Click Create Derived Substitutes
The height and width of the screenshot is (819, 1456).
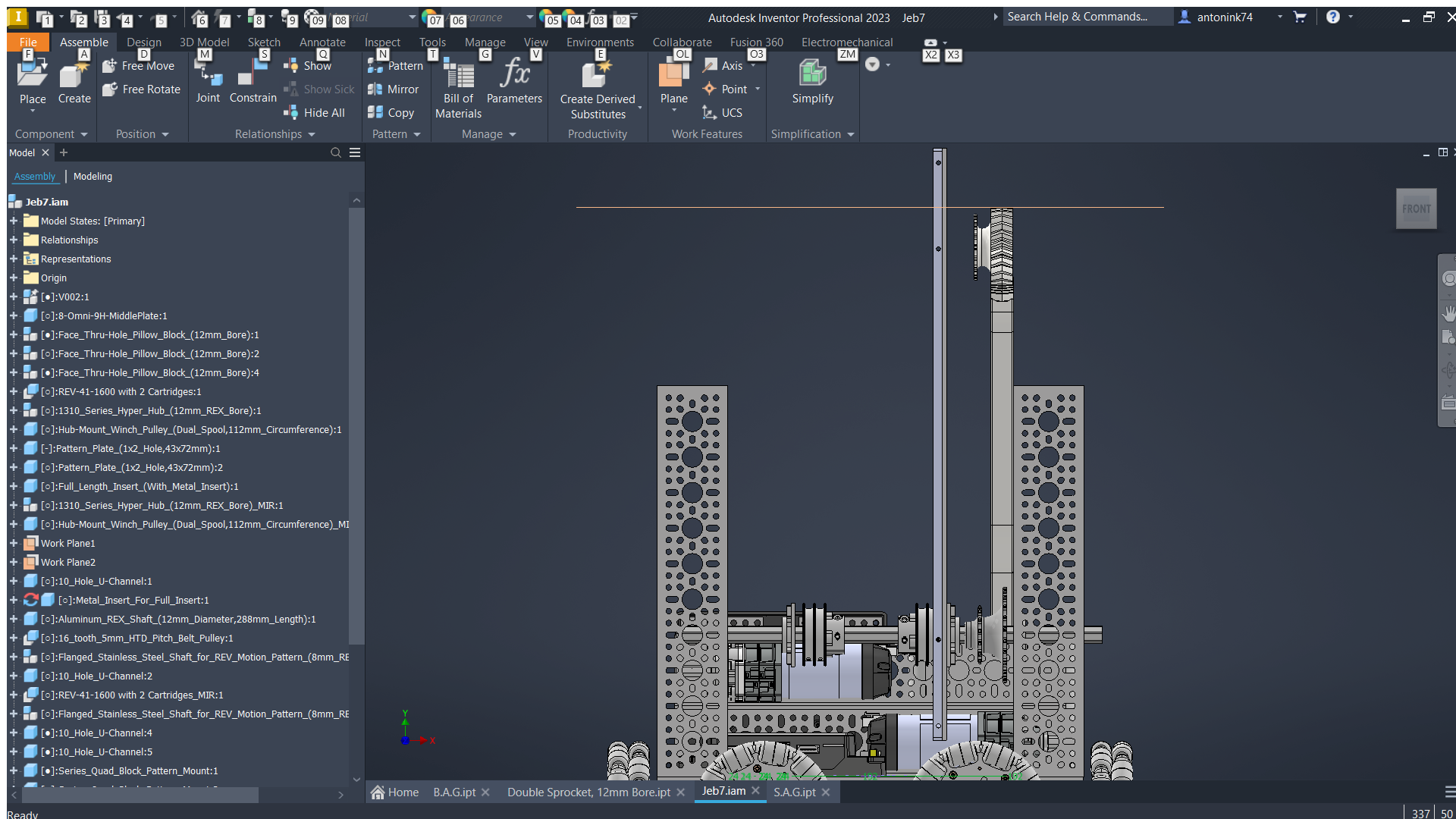(598, 89)
